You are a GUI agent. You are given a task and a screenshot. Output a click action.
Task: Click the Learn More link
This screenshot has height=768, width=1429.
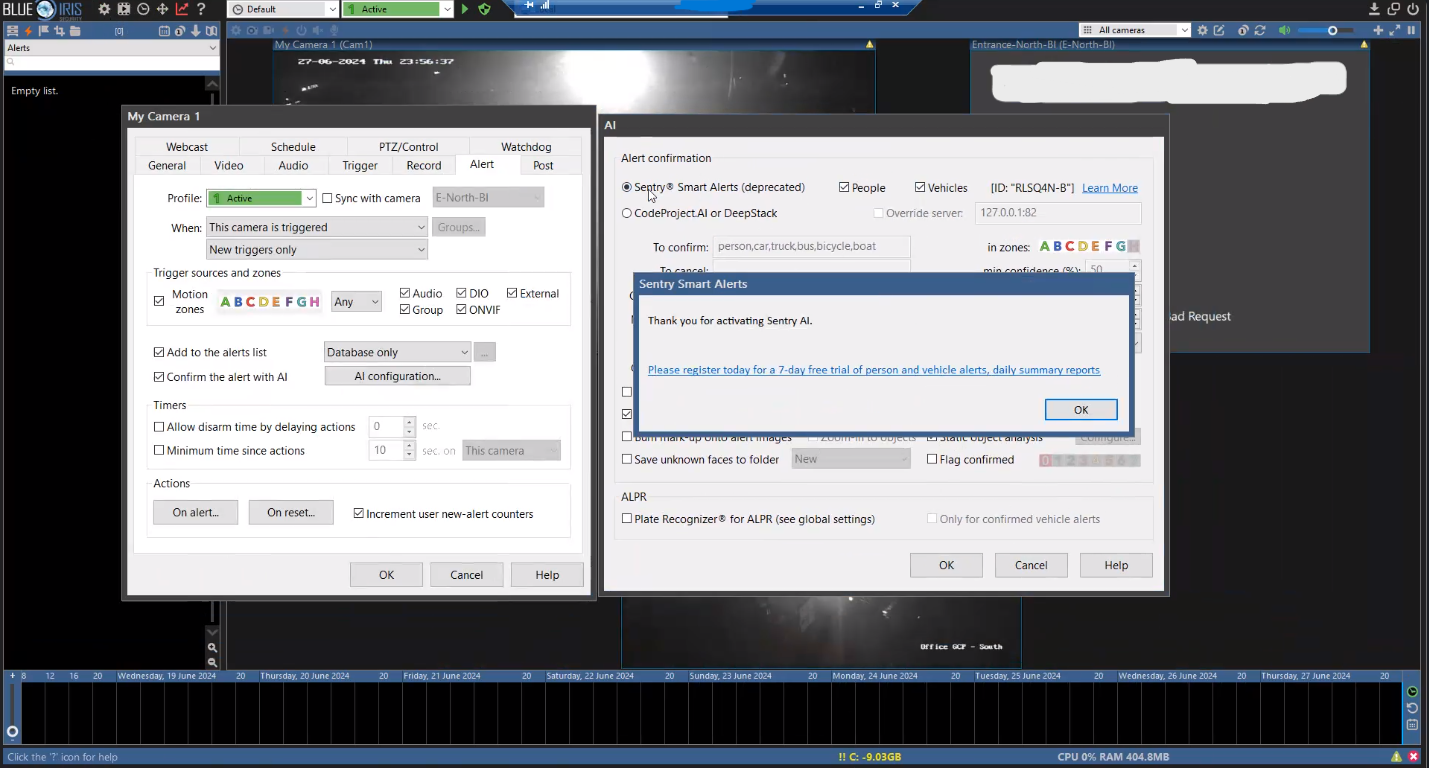[1110, 188]
